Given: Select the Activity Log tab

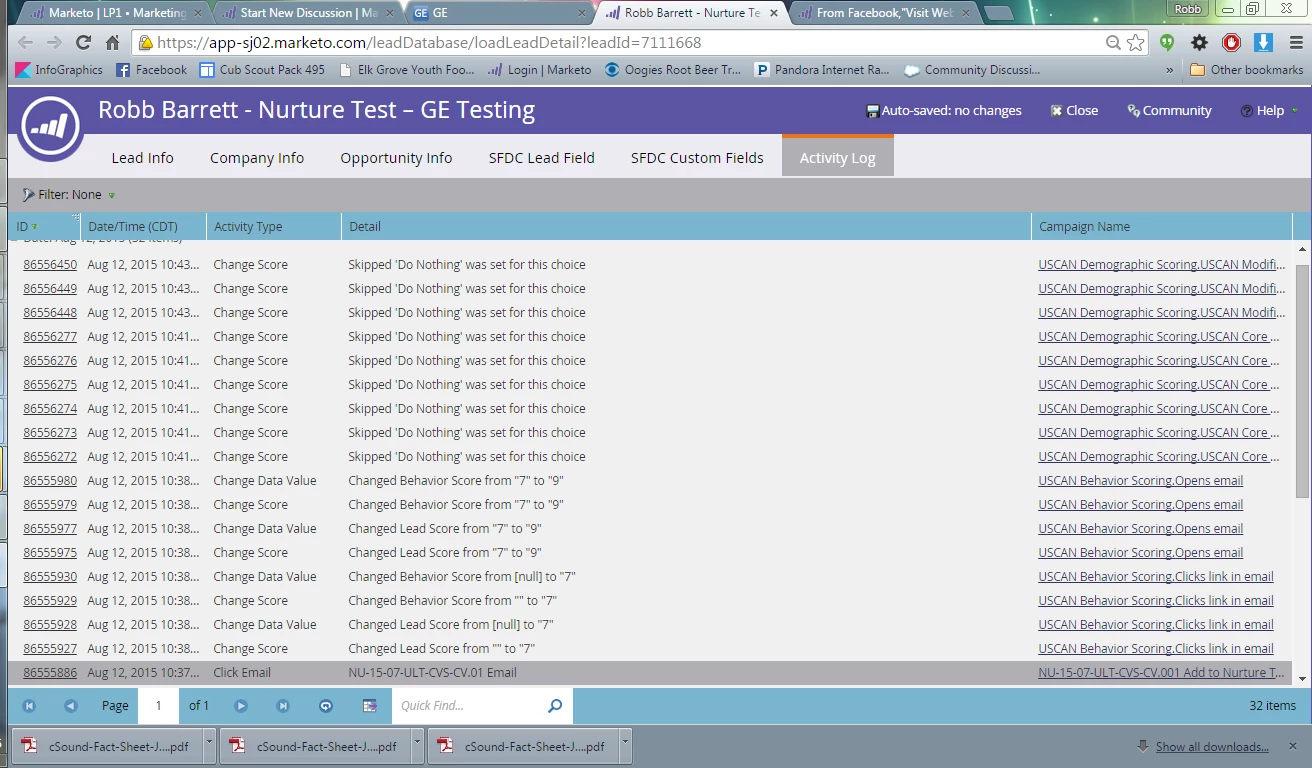Looking at the screenshot, I should click(837, 158).
